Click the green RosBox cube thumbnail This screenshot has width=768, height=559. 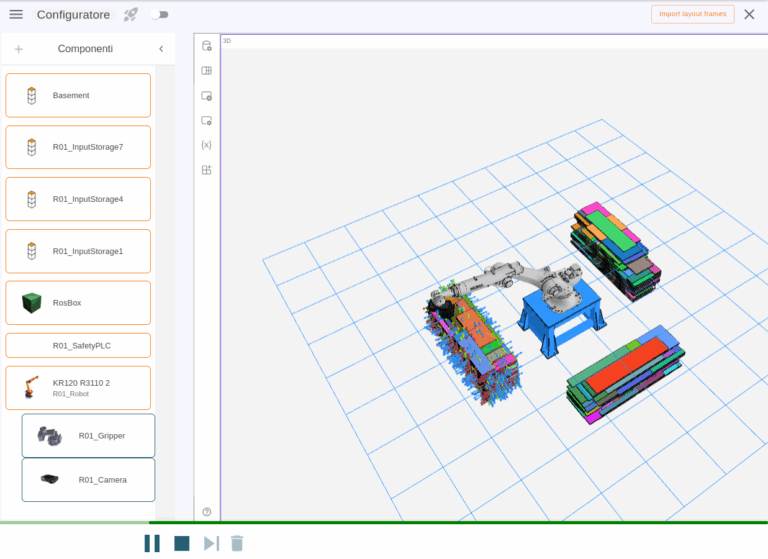click(32, 303)
